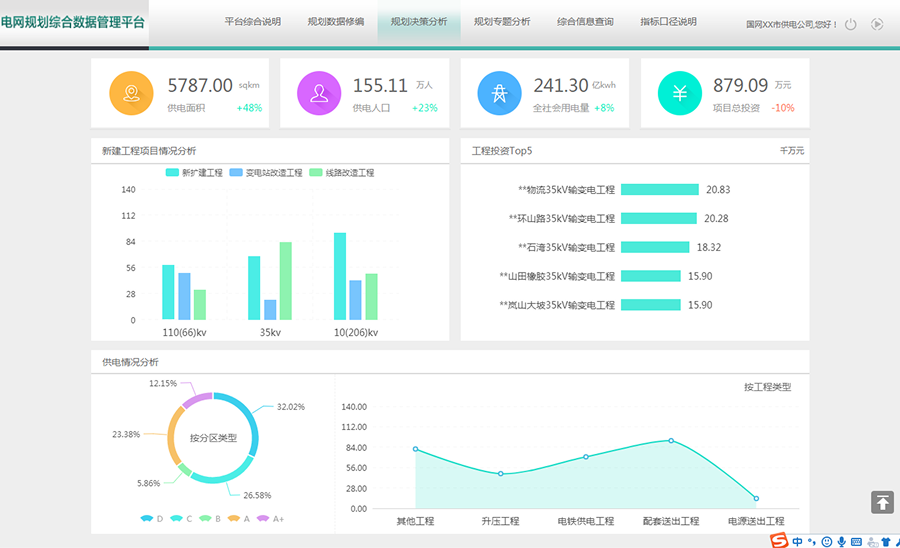Click the 配套送出工程 line chart point
This screenshot has height=548, width=900.
pos(671,440)
